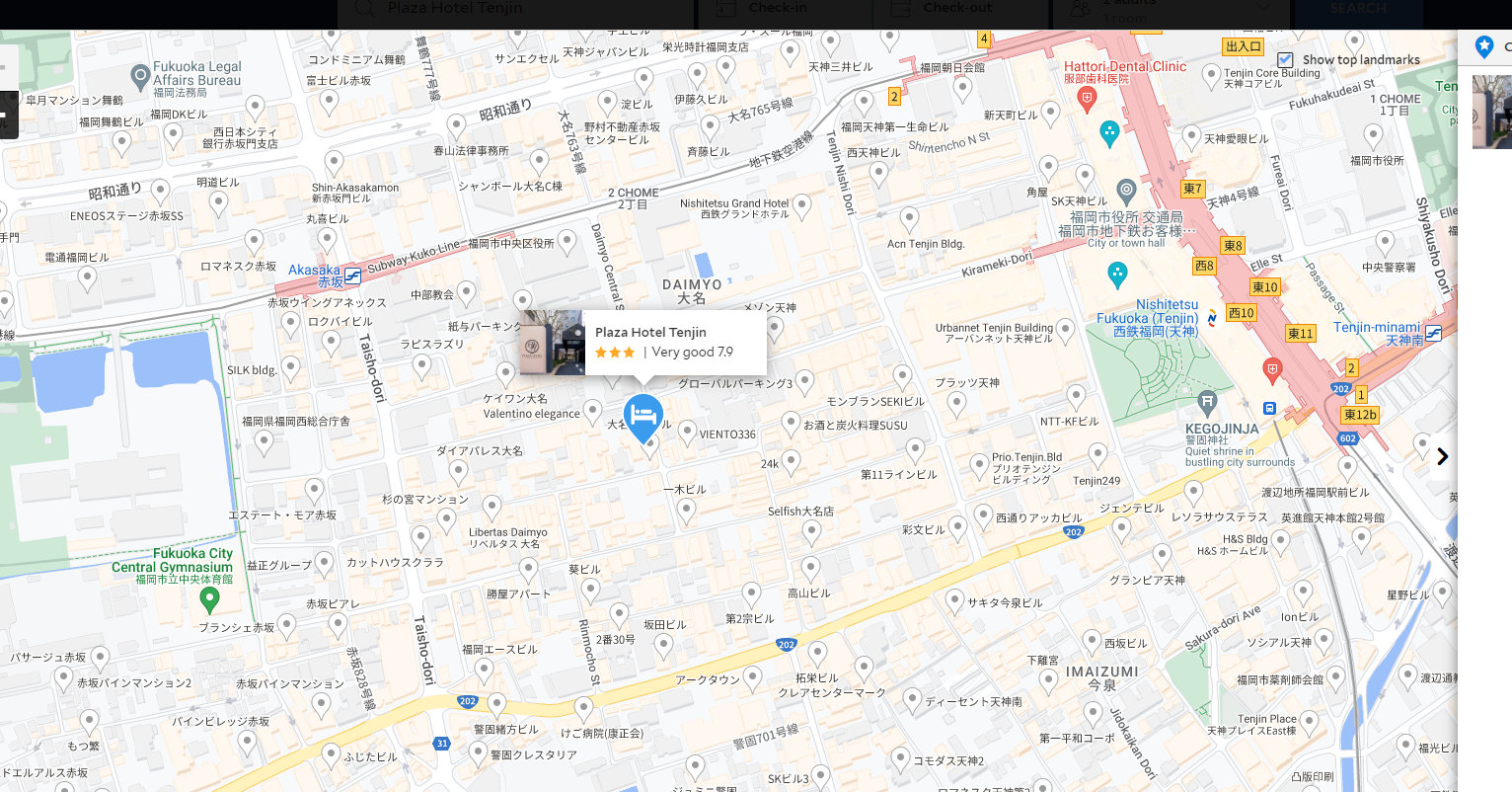Click the Fukuoka Legal Affairs Bureau pin
The image size is (1512, 792).
(140, 75)
